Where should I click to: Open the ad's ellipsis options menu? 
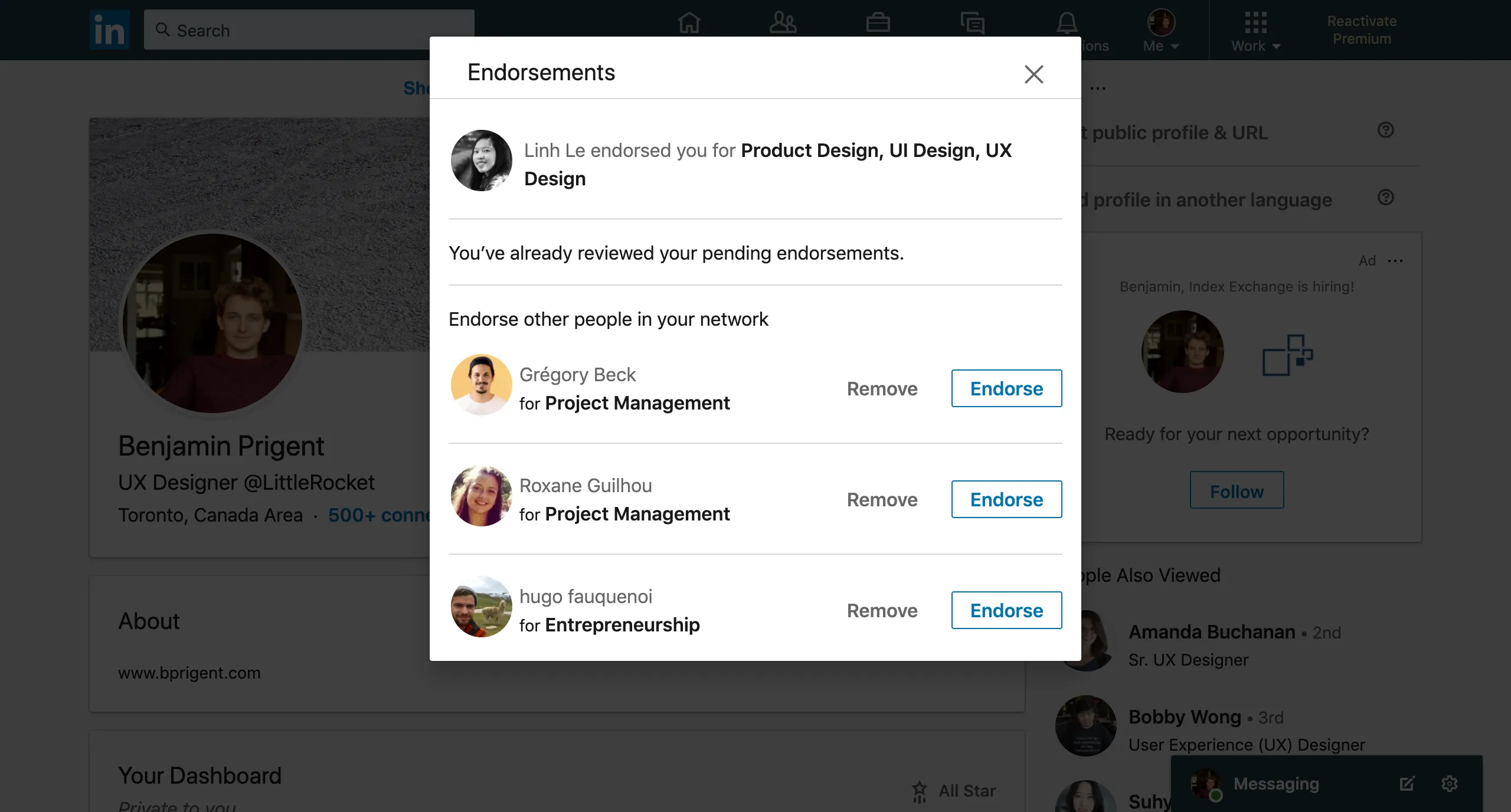click(x=1396, y=260)
